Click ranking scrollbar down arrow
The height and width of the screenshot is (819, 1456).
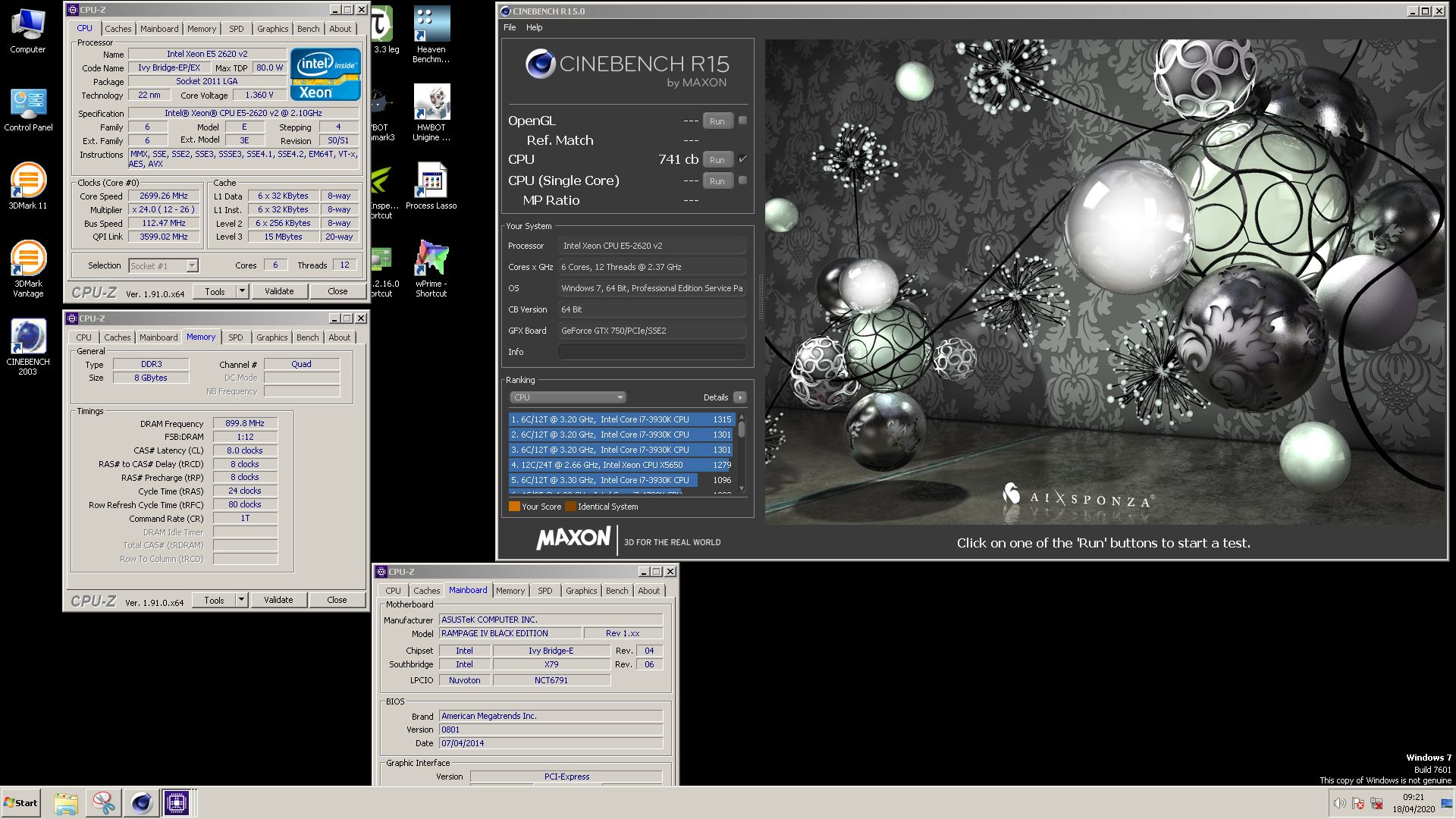(x=742, y=489)
